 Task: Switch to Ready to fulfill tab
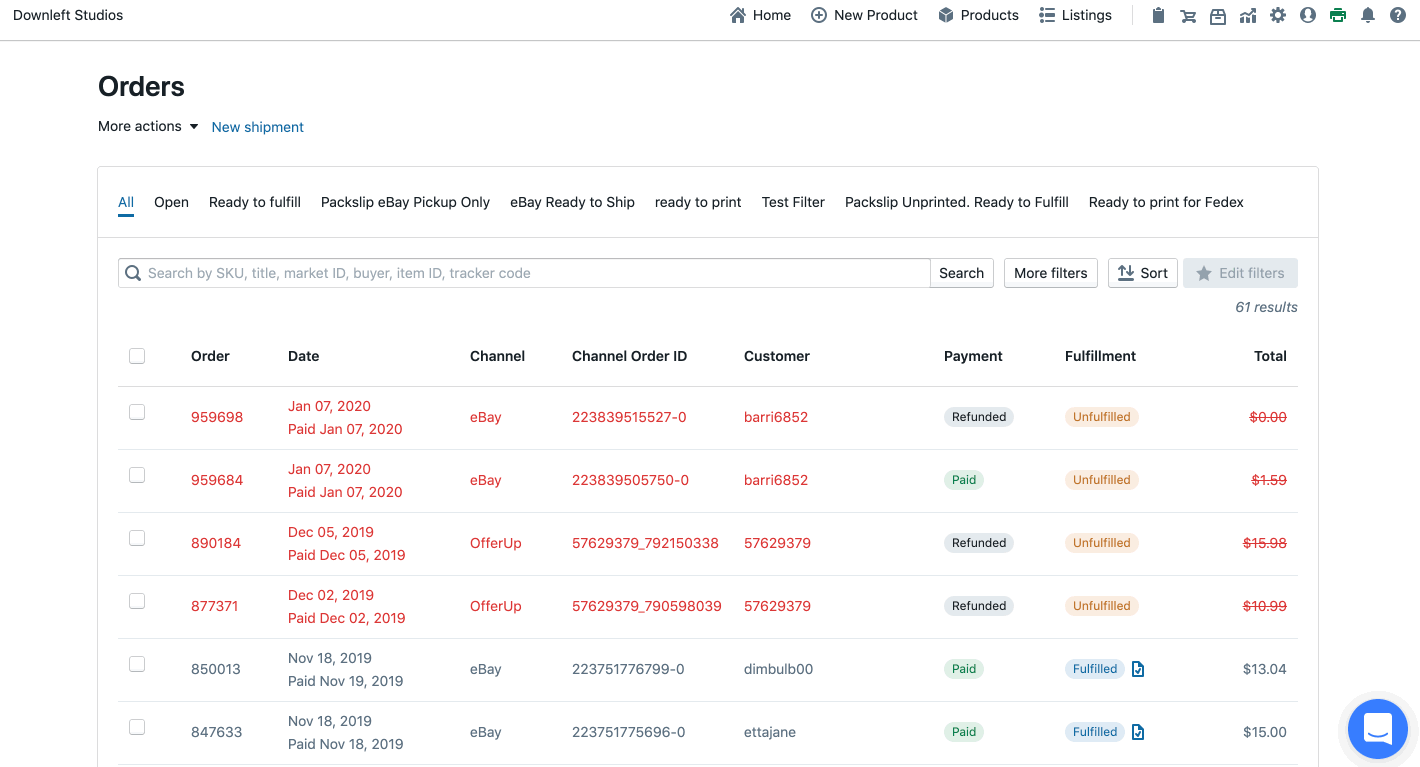pyautogui.click(x=255, y=202)
